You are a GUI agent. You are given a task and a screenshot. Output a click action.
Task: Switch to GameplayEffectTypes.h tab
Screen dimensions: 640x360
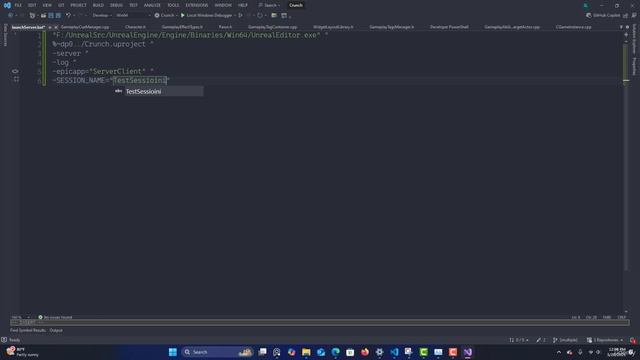pyautogui.click(x=182, y=27)
